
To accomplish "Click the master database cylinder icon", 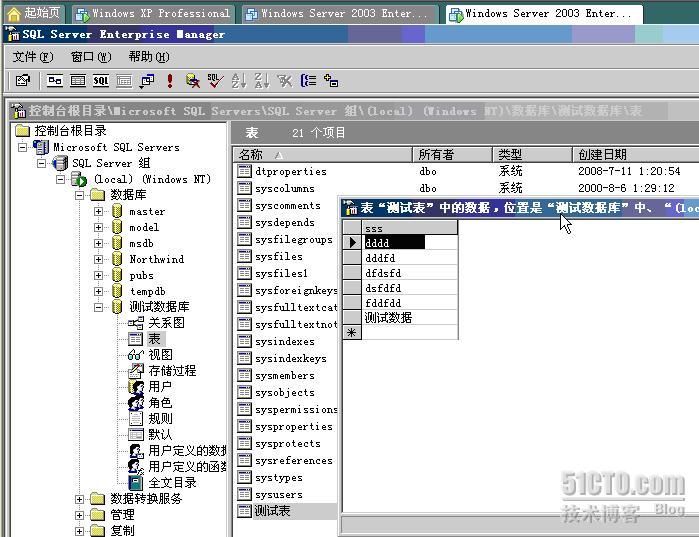I will click(x=117, y=211).
